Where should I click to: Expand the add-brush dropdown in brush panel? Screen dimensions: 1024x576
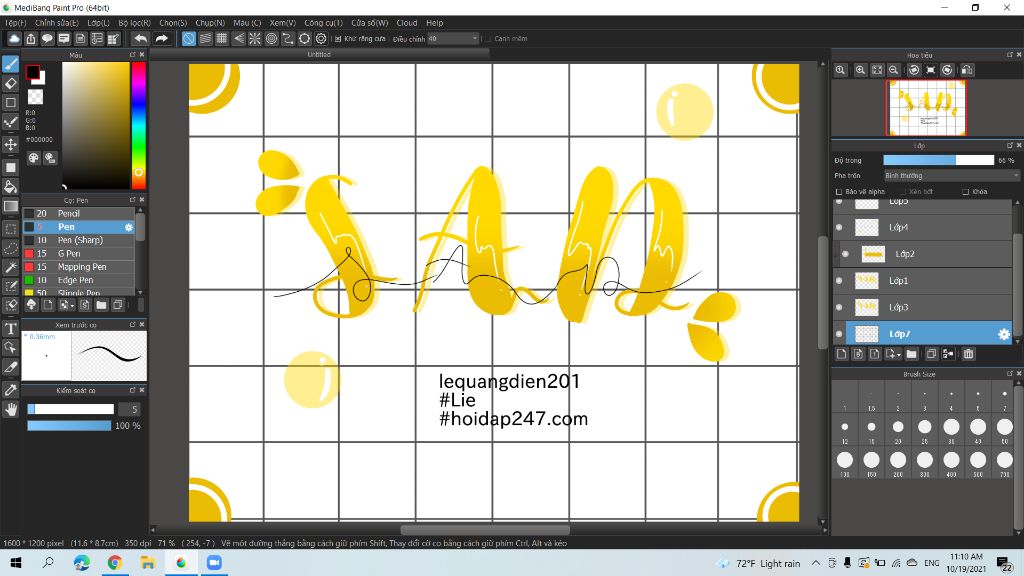click(x=72, y=305)
